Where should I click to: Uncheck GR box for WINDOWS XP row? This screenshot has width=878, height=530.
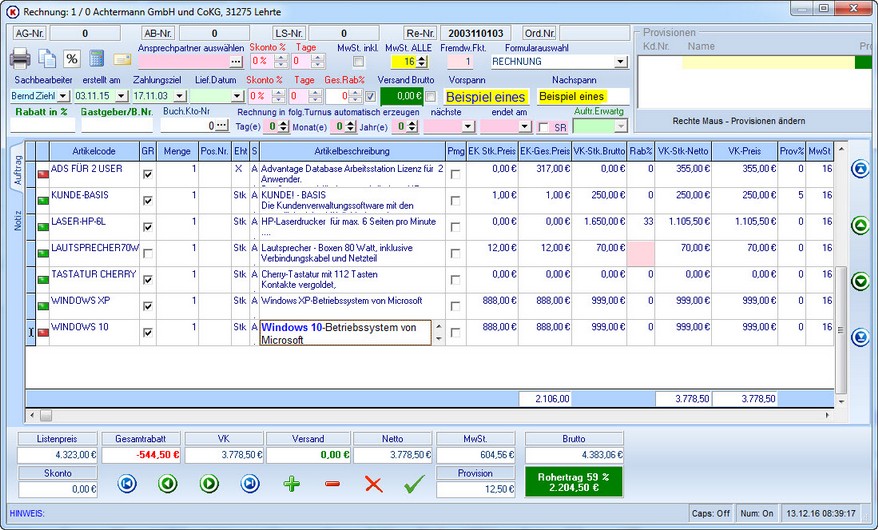148,306
